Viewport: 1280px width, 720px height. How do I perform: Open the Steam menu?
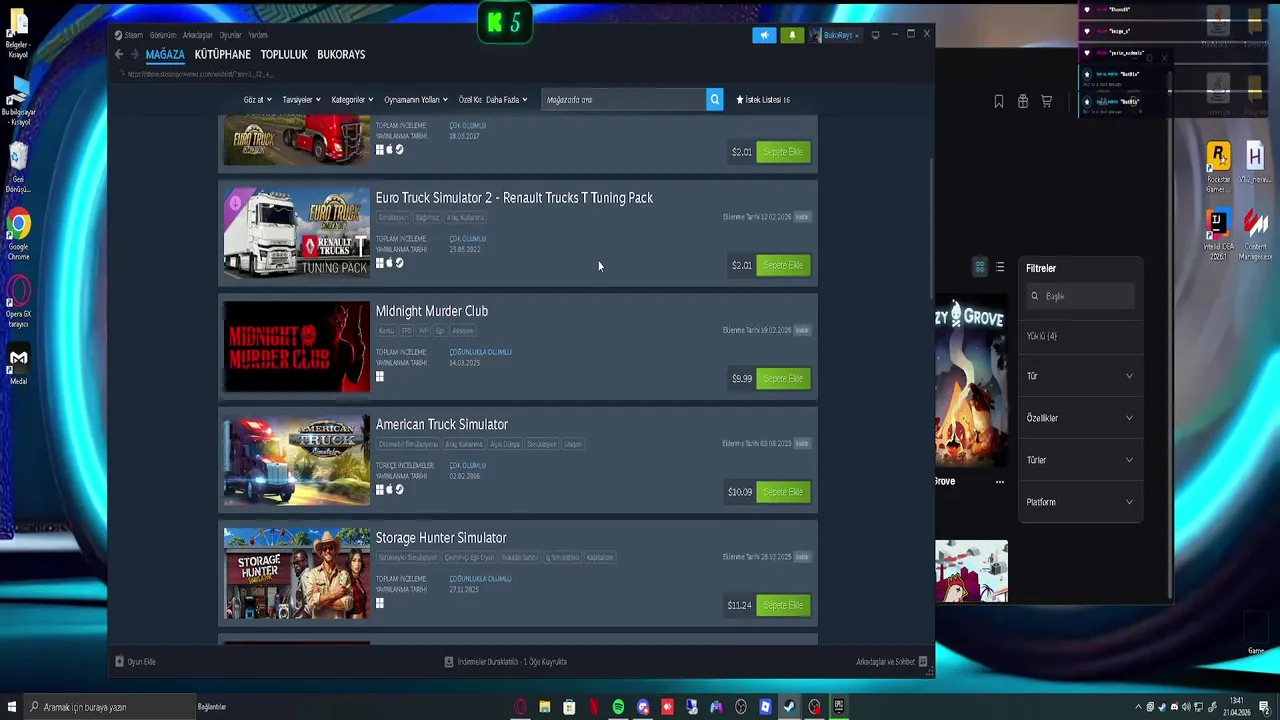pyautogui.click(x=129, y=35)
